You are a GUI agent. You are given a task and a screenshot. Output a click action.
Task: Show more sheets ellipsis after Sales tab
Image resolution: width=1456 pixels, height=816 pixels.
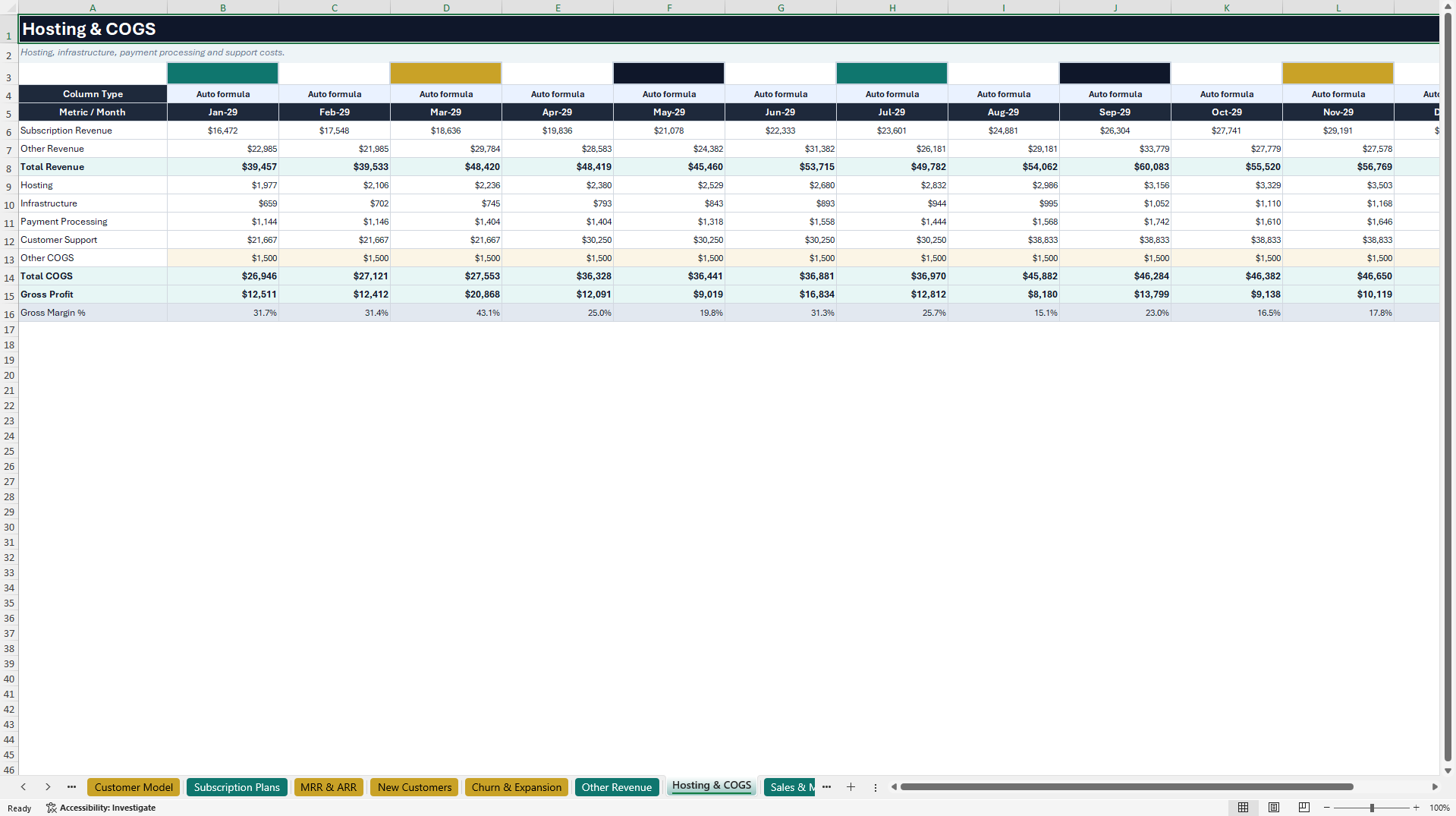coord(826,787)
